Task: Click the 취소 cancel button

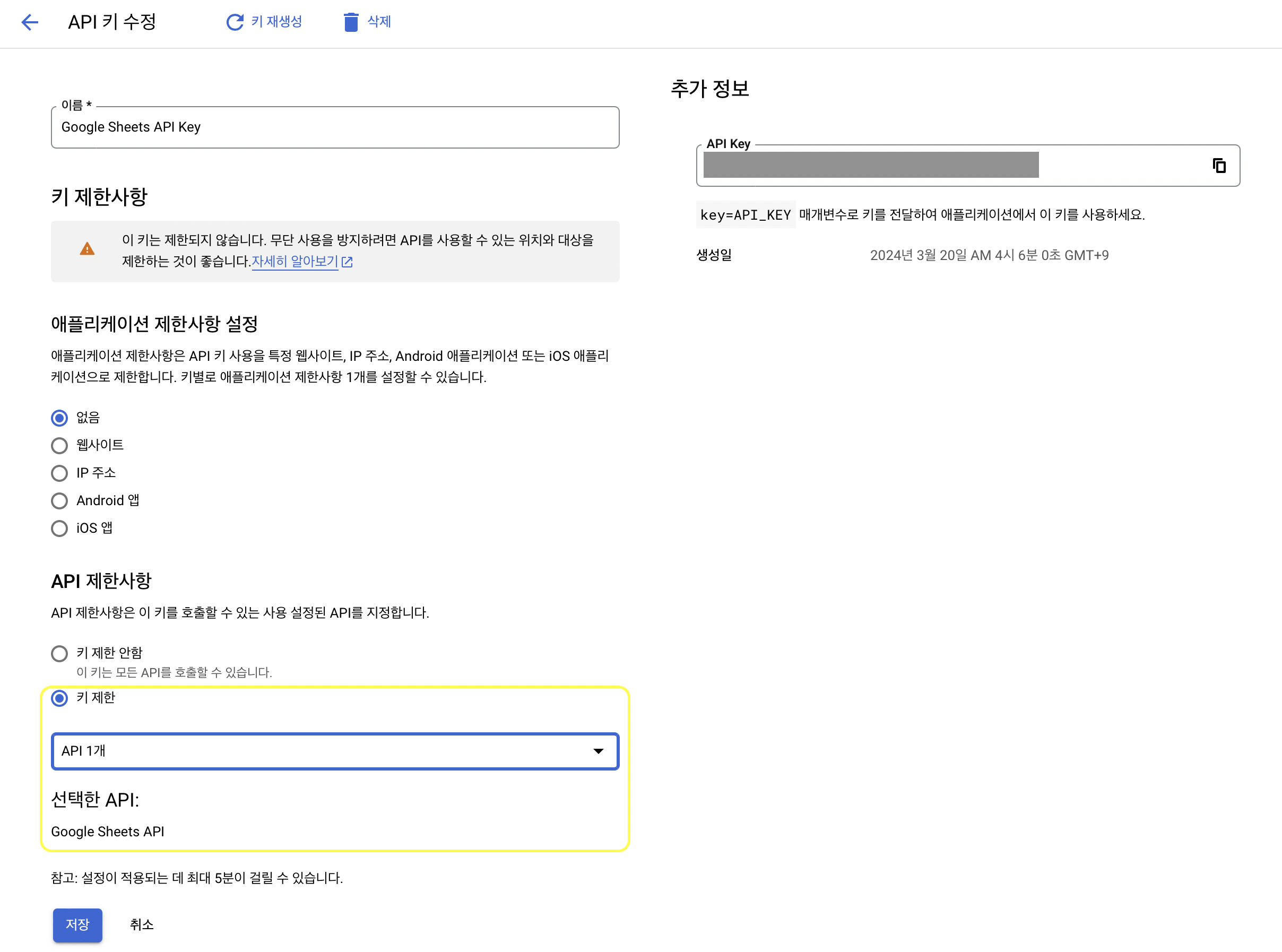Action: [x=142, y=925]
